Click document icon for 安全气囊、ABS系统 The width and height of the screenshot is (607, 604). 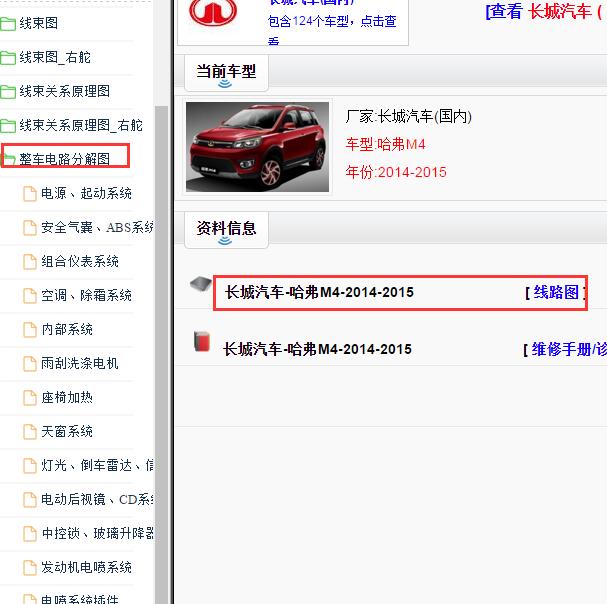pyautogui.click(x=30, y=228)
